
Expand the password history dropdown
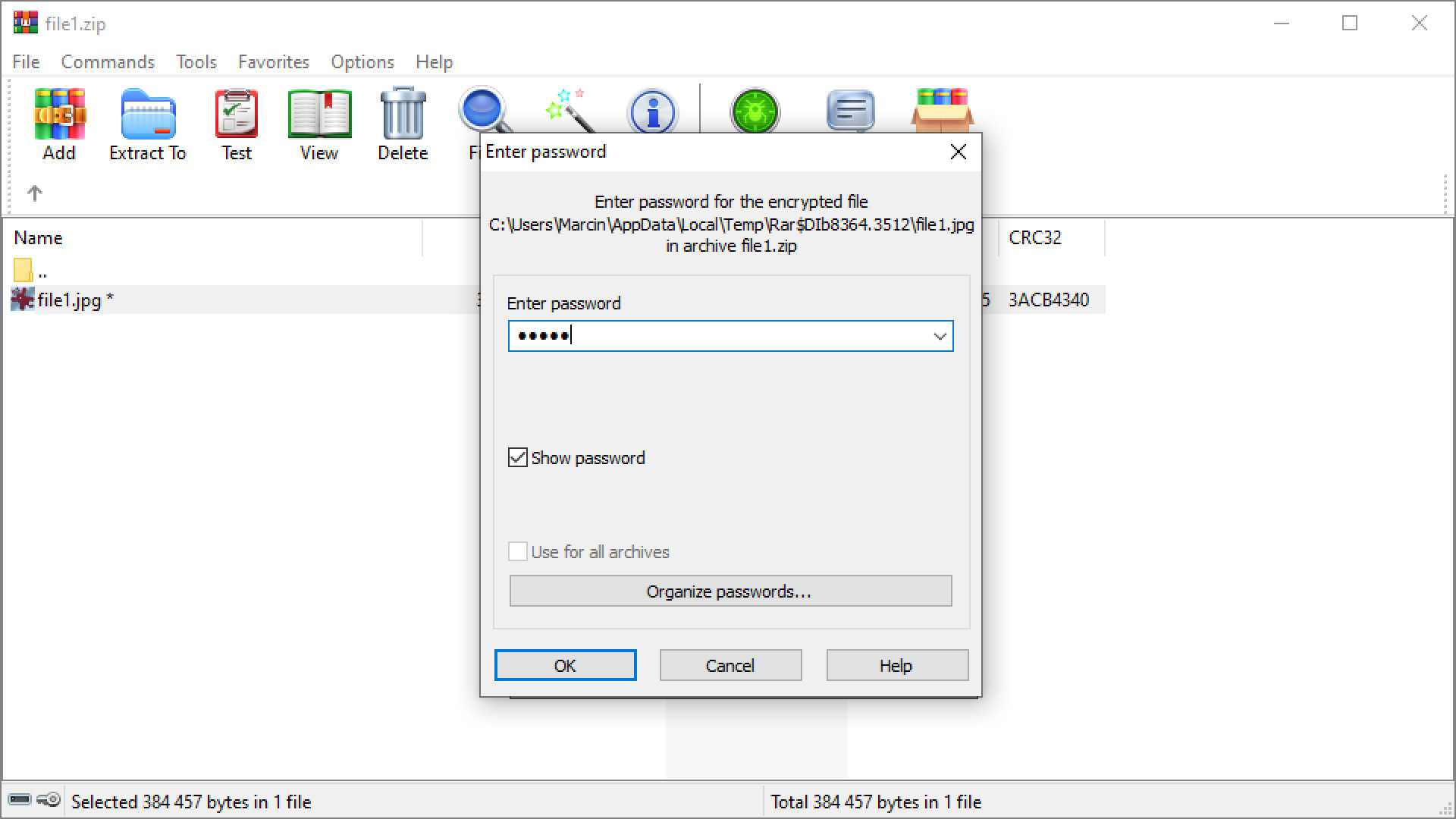[939, 335]
